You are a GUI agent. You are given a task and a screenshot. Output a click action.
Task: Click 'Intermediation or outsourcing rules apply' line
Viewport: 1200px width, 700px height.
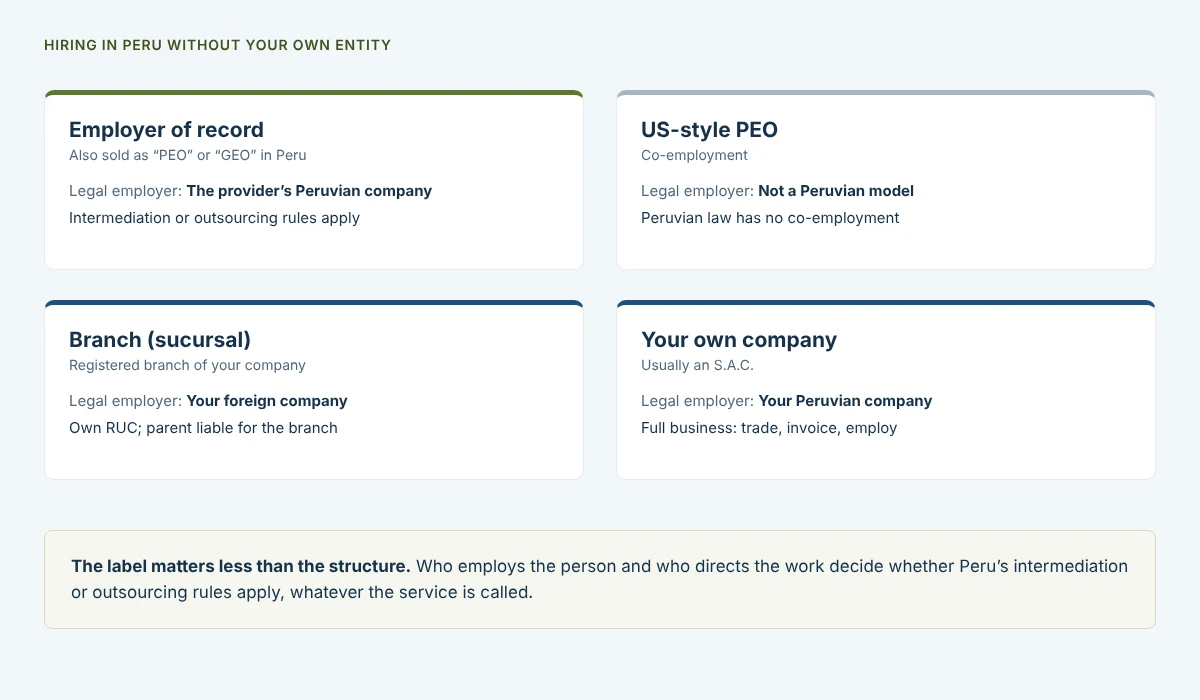tap(214, 217)
